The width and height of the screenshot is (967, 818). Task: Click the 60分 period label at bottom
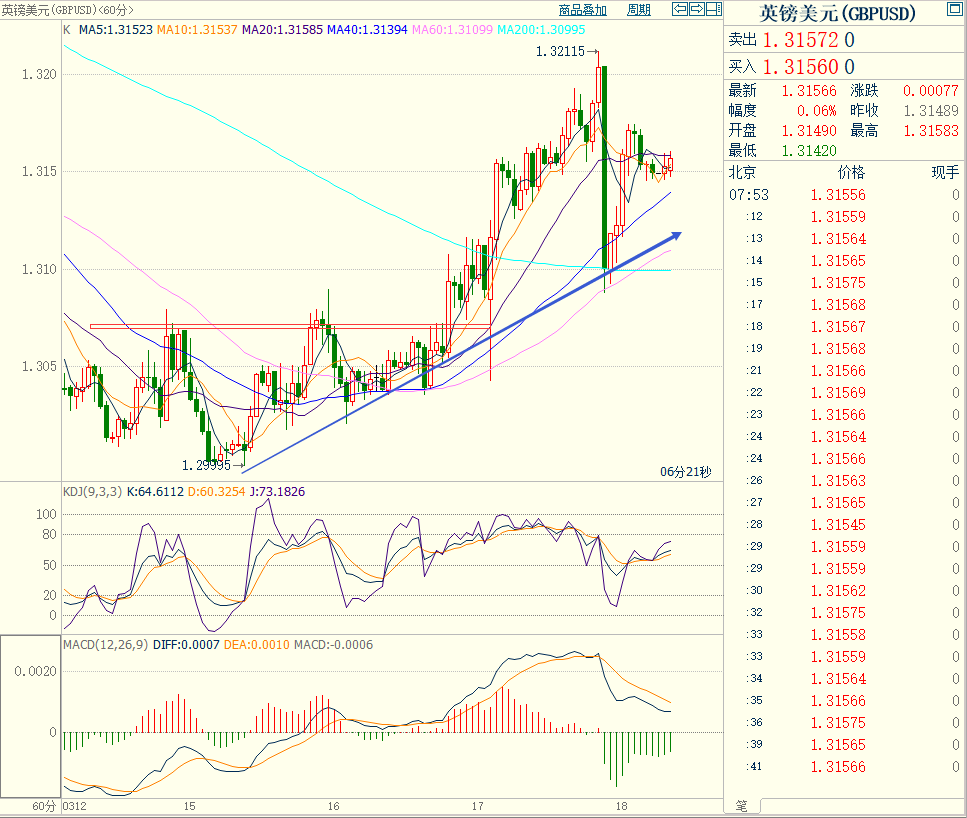[44, 806]
